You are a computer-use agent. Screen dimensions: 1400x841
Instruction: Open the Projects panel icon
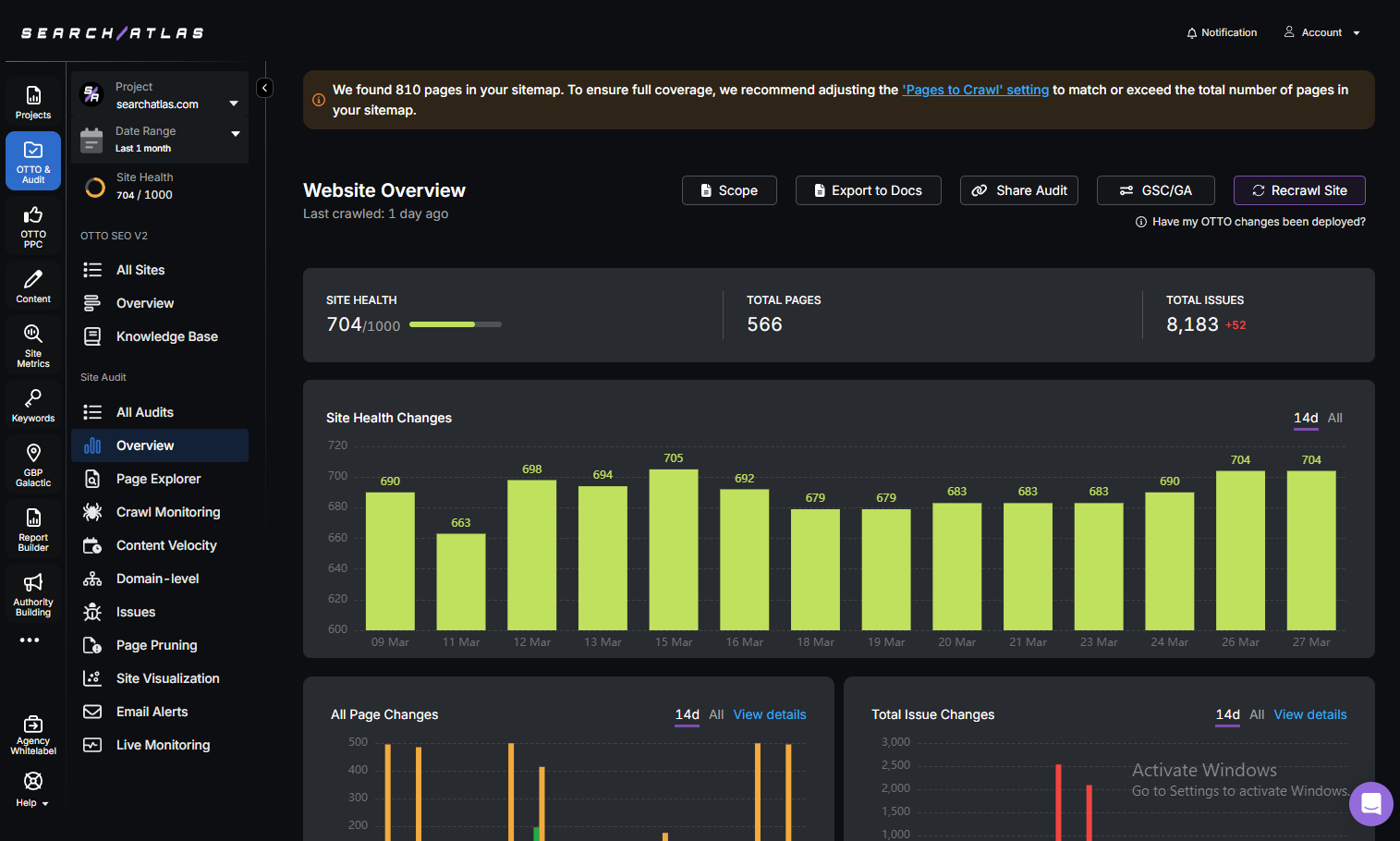click(33, 95)
